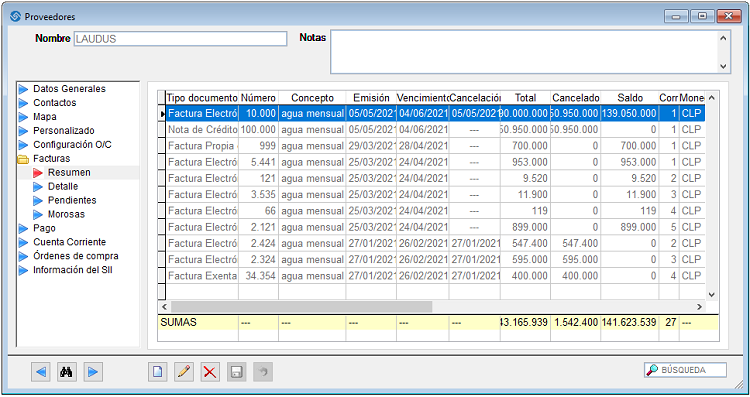Click inside the Notas text area
750x397 pixels.
click(524, 52)
